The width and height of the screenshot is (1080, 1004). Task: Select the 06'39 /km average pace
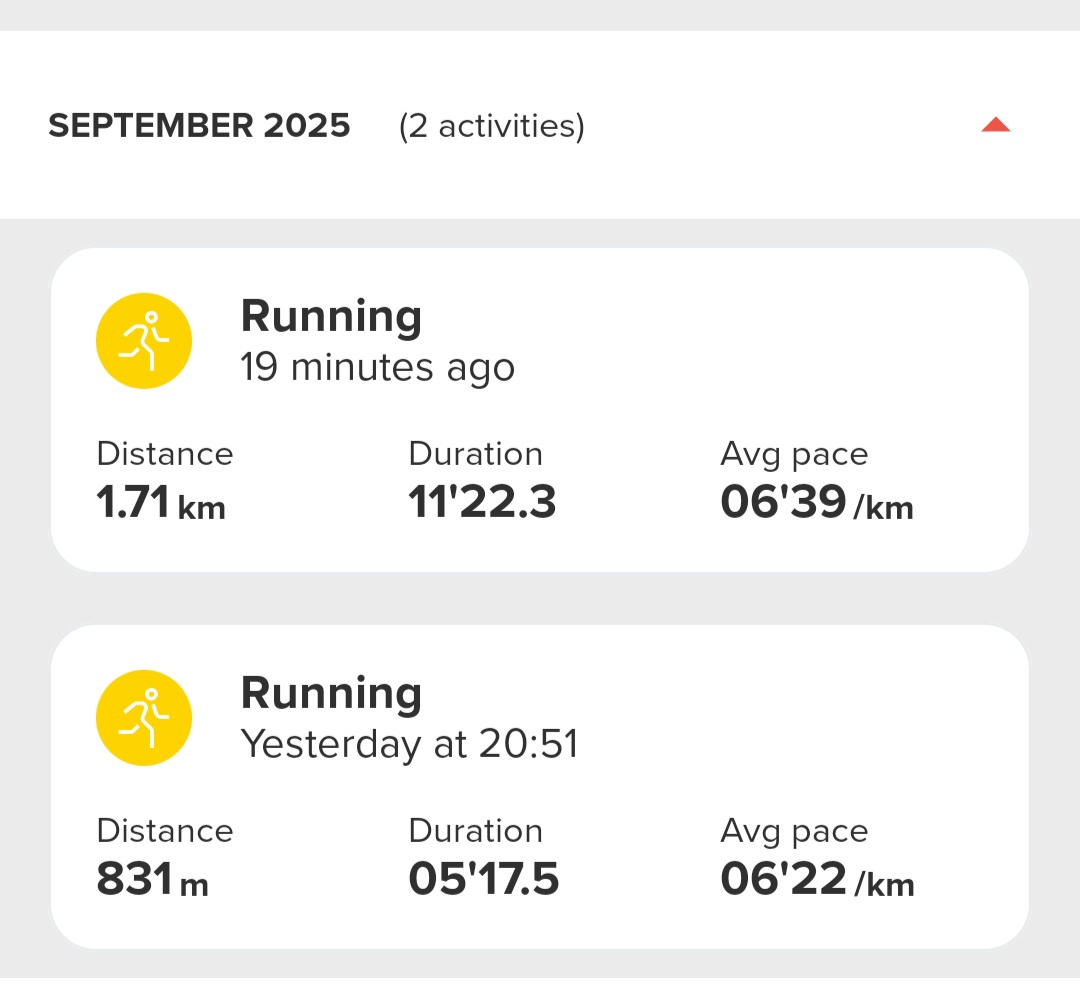[817, 502]
